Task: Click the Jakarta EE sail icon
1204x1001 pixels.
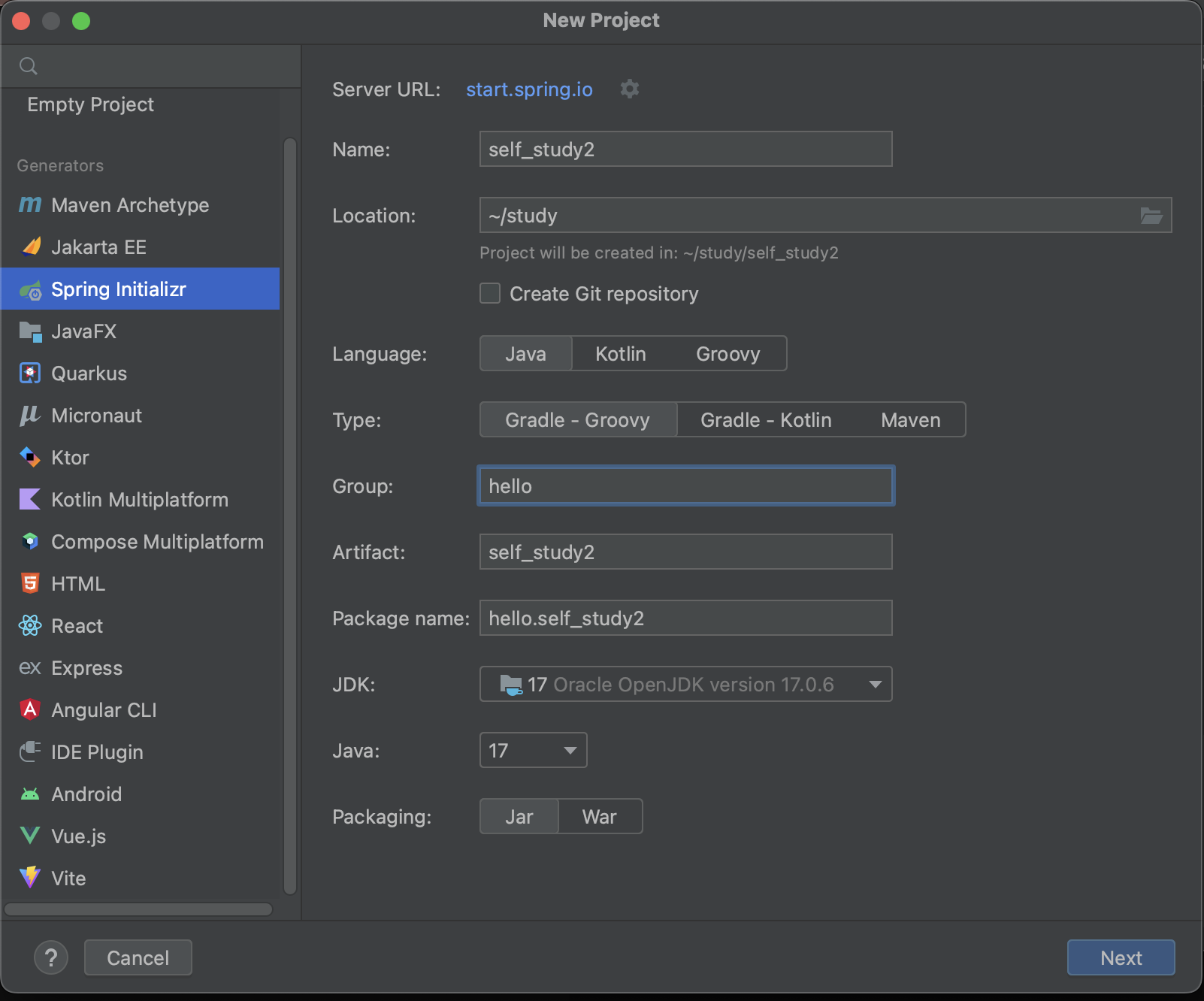Action: (30, 246)
